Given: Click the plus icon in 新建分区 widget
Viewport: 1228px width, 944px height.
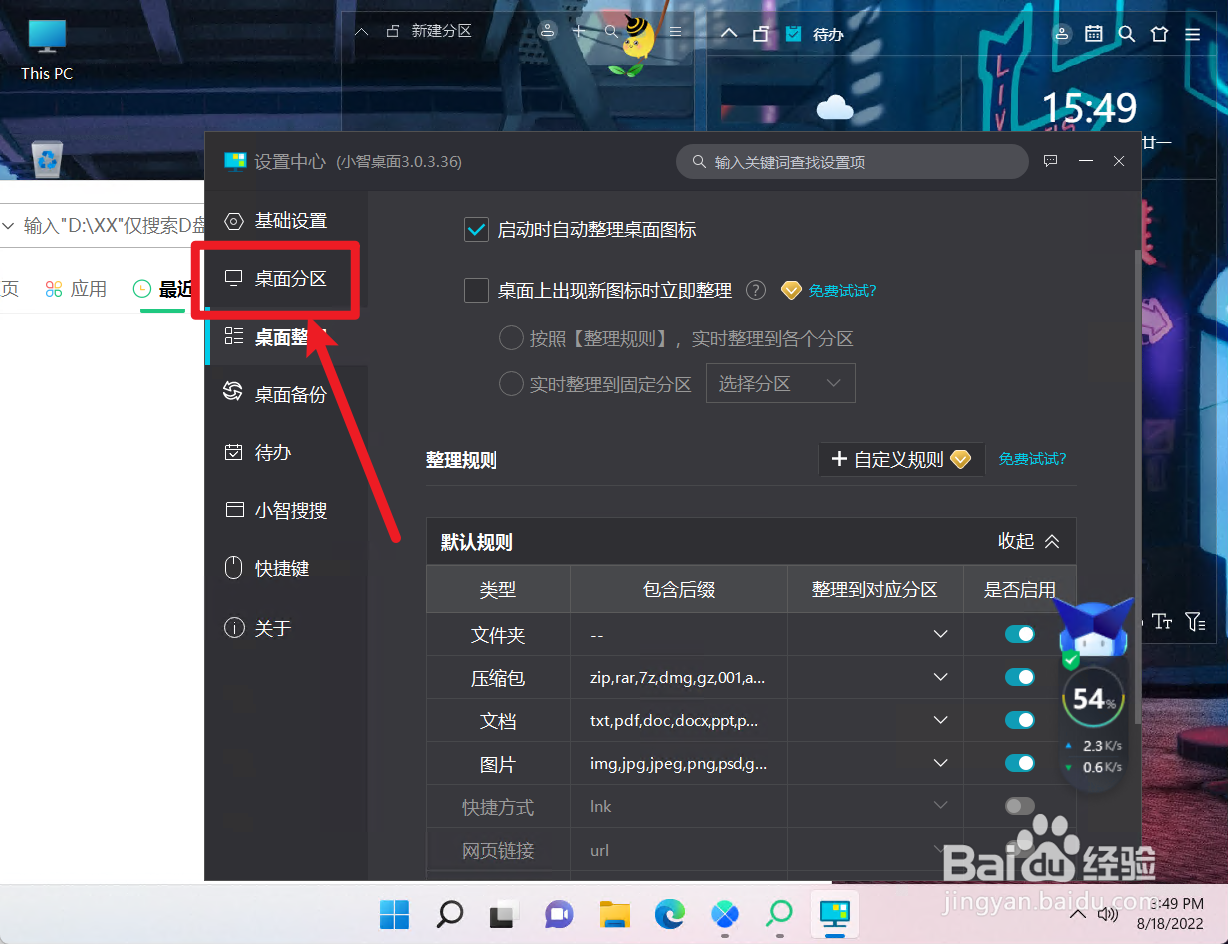Looking at the screenshot, I should (x=578, y=32).
